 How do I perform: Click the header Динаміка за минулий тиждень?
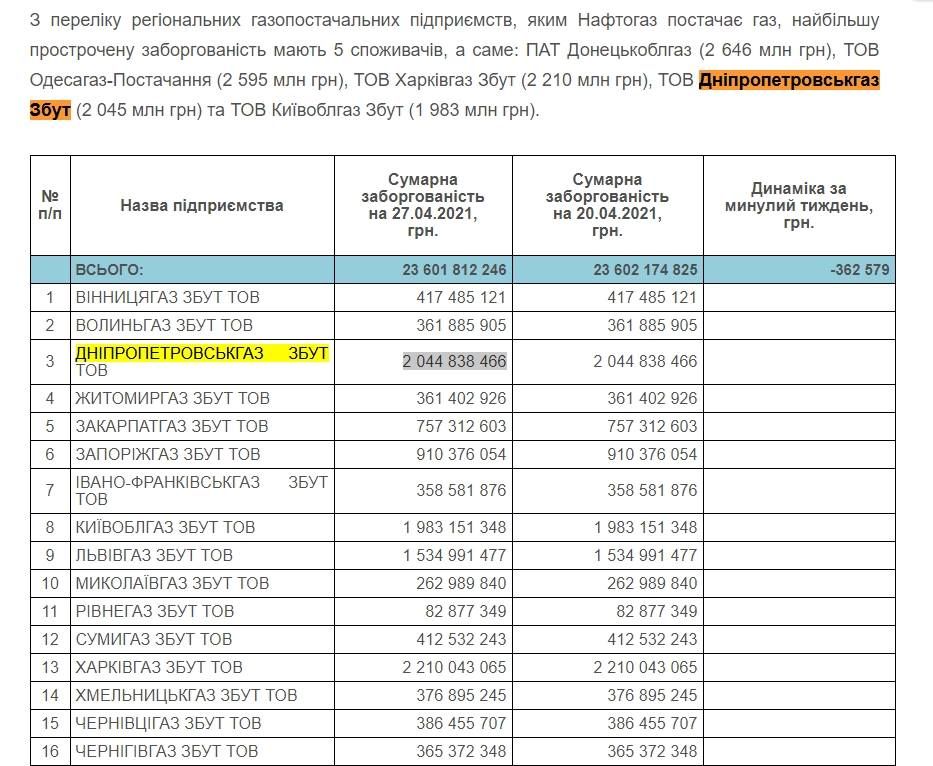click(x=796, y=196)
